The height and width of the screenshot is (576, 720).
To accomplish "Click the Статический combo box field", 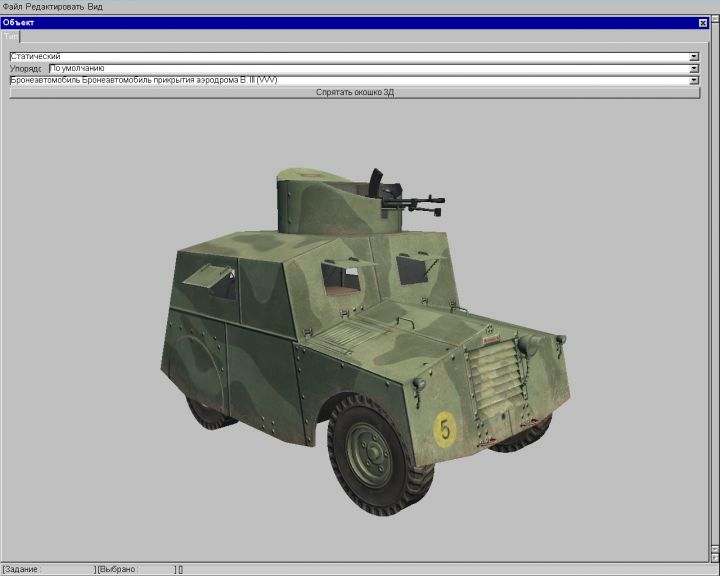I will 340,57.
